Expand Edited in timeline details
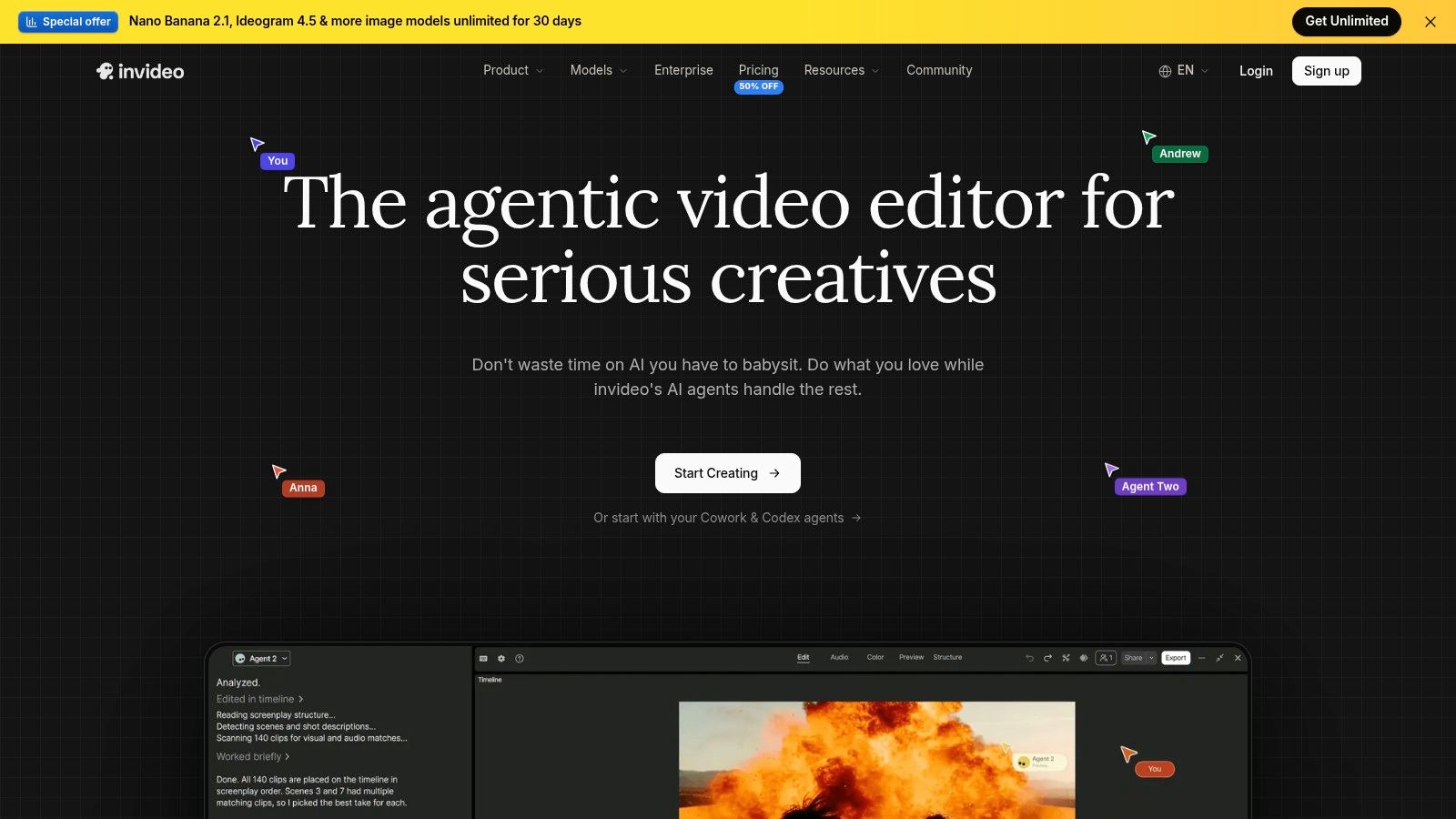The height and width of the screenshot is (819, 1456). (x=260, y=699)
